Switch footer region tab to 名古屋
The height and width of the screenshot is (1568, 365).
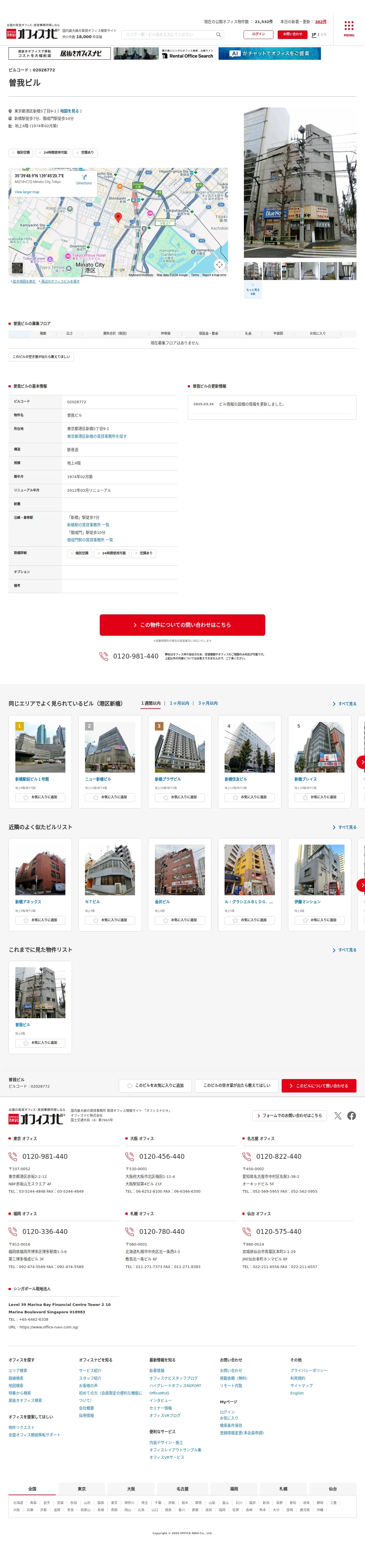pos(182,1489)
